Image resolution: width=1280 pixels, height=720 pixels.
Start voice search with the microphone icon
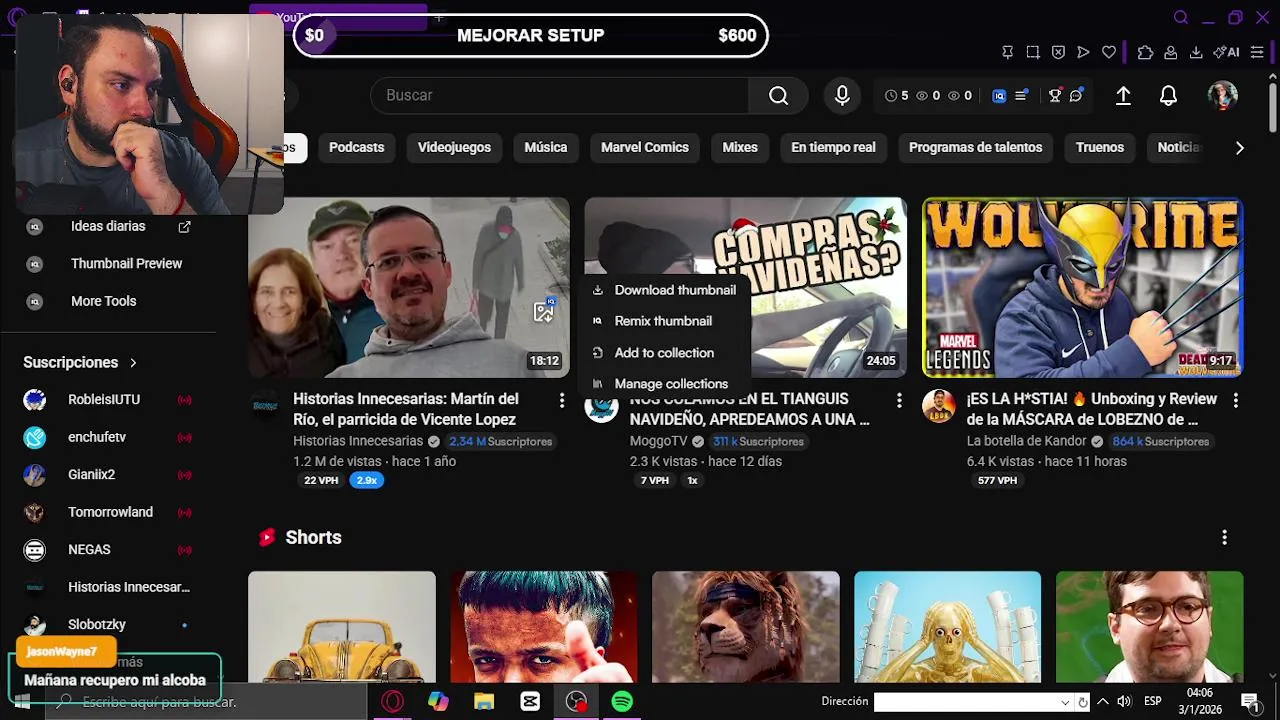tap(842, 95)
